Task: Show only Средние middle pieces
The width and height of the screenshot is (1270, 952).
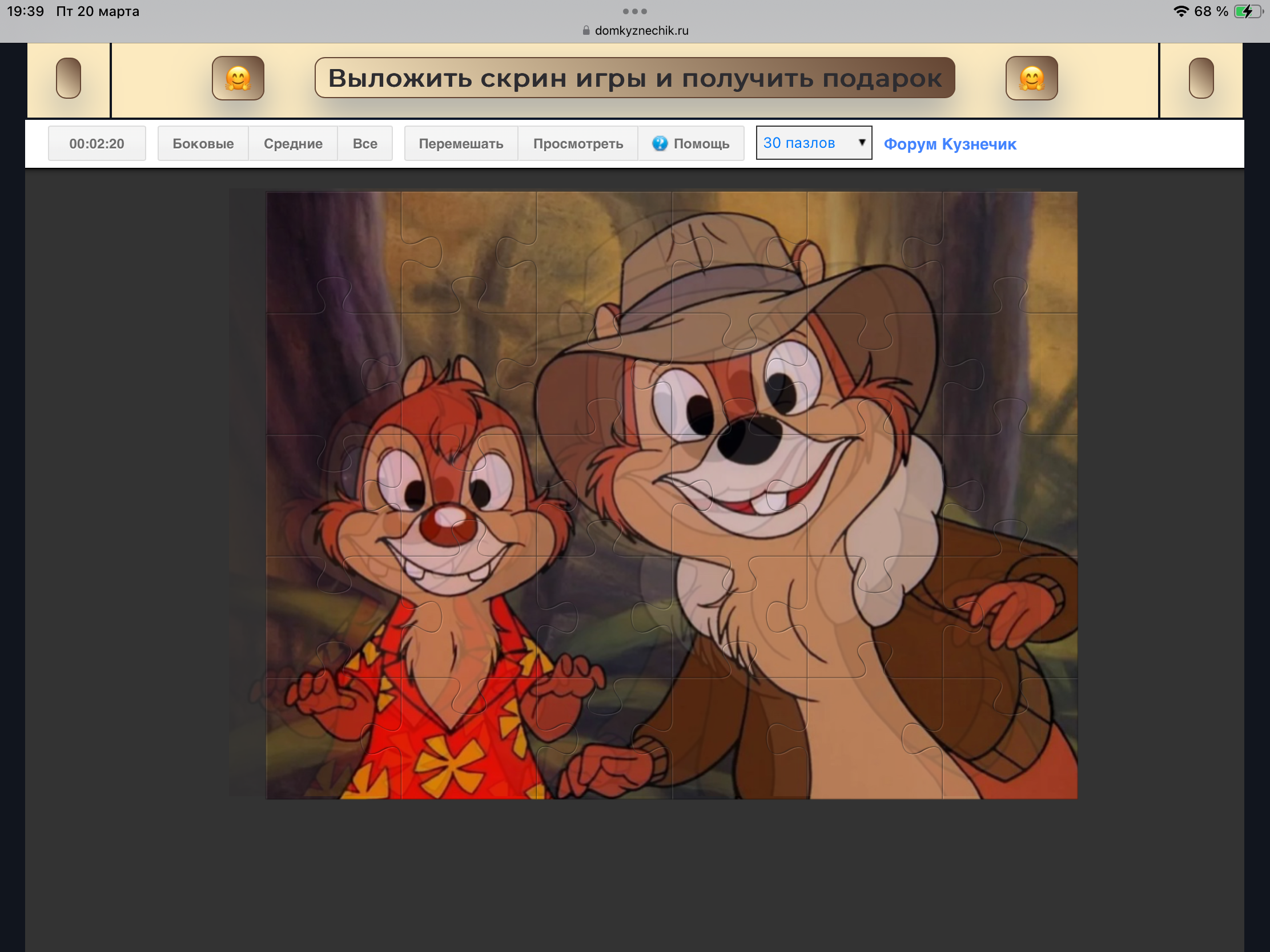Action: click(293, 143)
